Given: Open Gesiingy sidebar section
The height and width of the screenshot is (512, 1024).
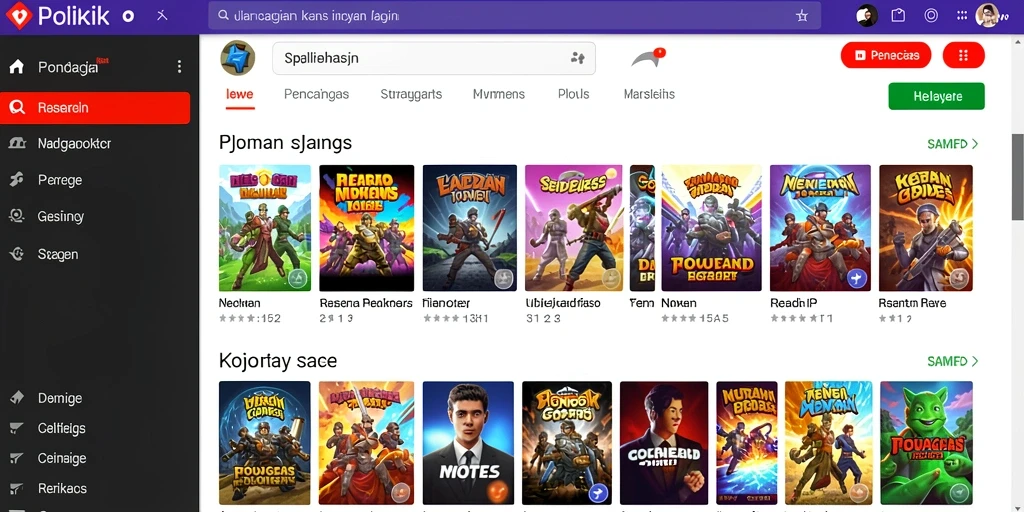Looking at the screenshot, I should [x=61, y=216].
